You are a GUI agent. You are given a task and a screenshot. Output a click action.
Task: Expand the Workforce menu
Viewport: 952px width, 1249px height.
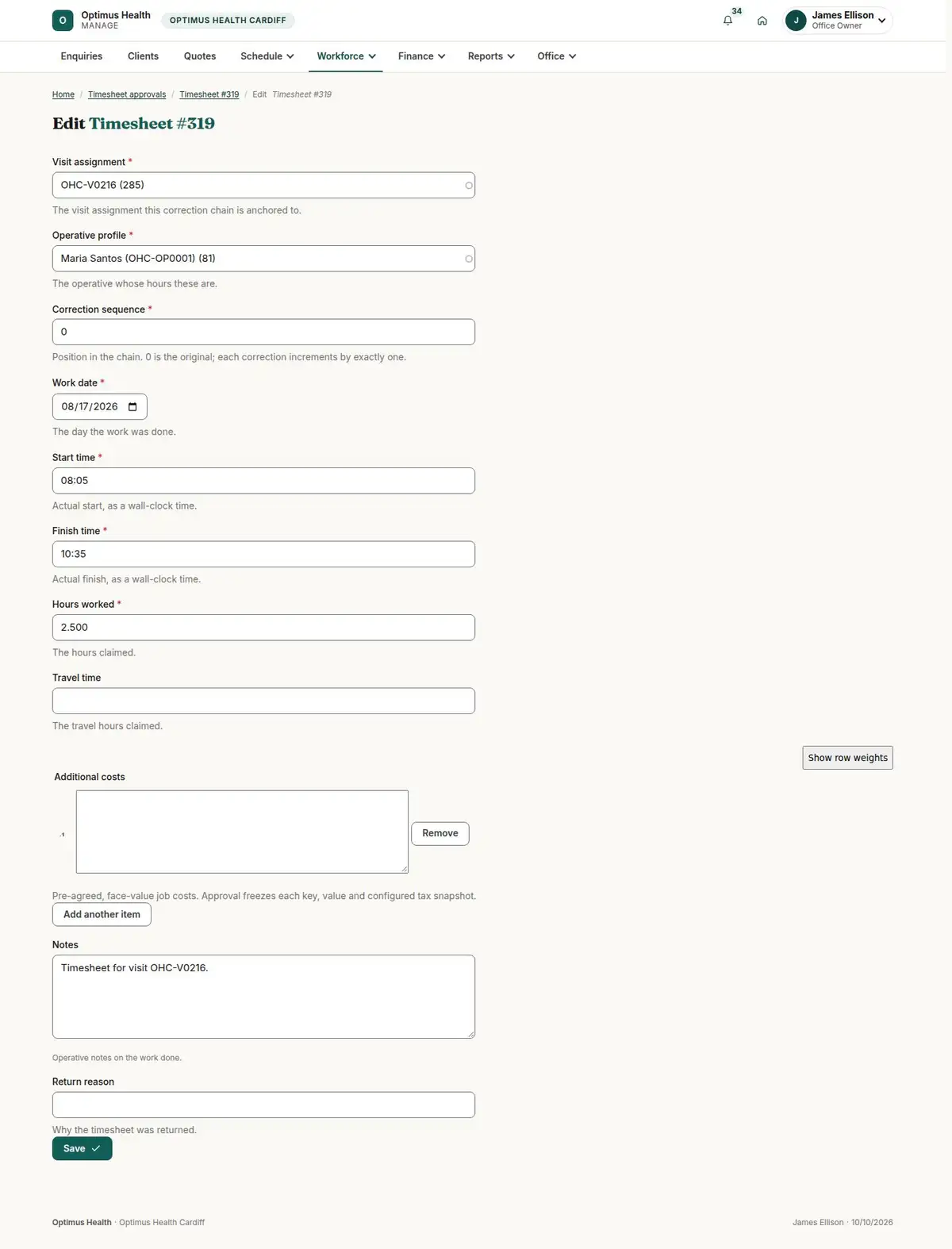pos(346,56)
